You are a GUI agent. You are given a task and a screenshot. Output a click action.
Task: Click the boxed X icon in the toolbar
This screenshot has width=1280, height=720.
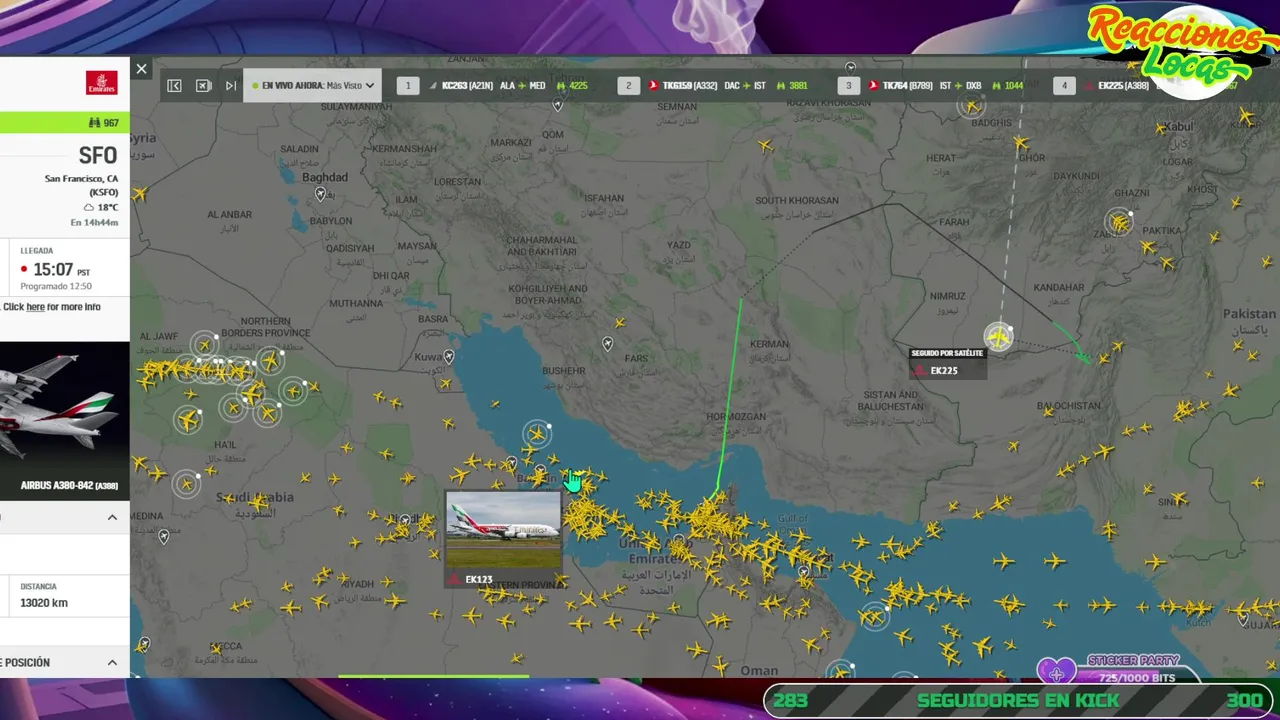(x=203, y=86)
